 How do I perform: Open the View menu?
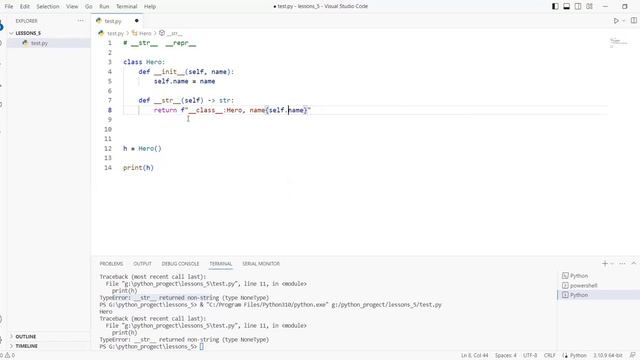click(72, 6)
